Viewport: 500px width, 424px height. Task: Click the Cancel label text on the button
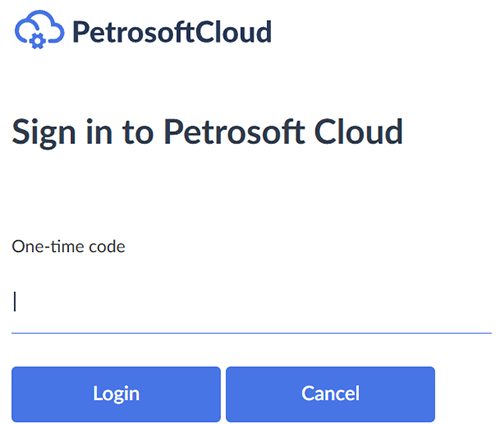[x=330, y=393]
